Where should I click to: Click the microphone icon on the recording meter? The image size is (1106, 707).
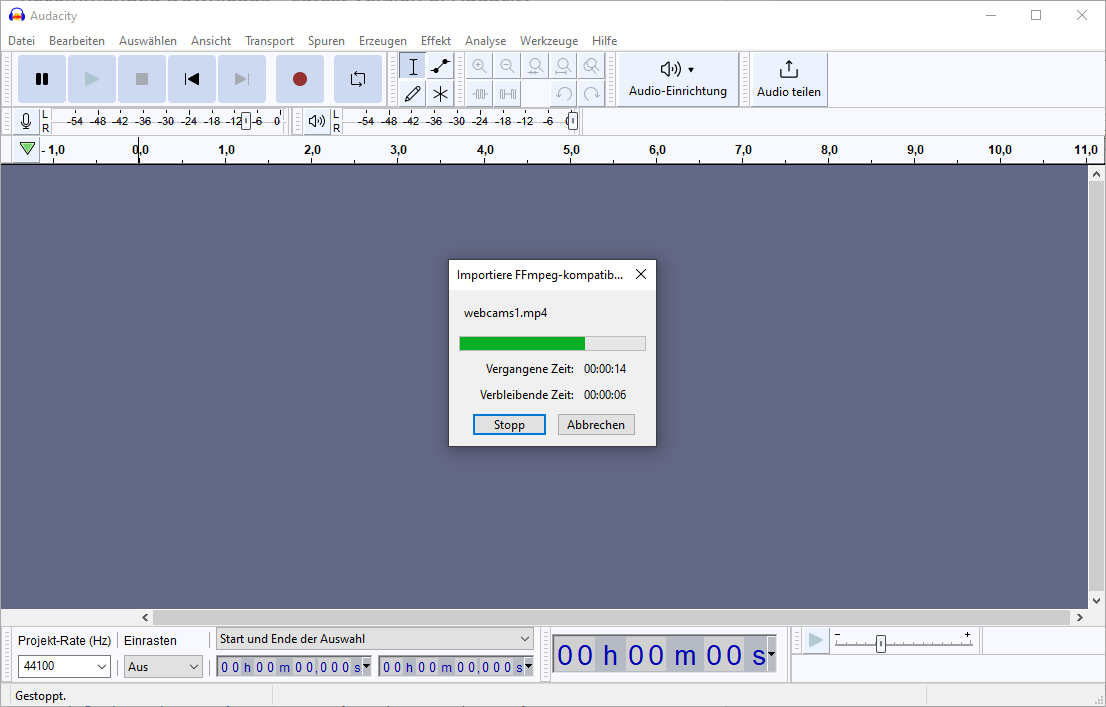click(25, 121)
